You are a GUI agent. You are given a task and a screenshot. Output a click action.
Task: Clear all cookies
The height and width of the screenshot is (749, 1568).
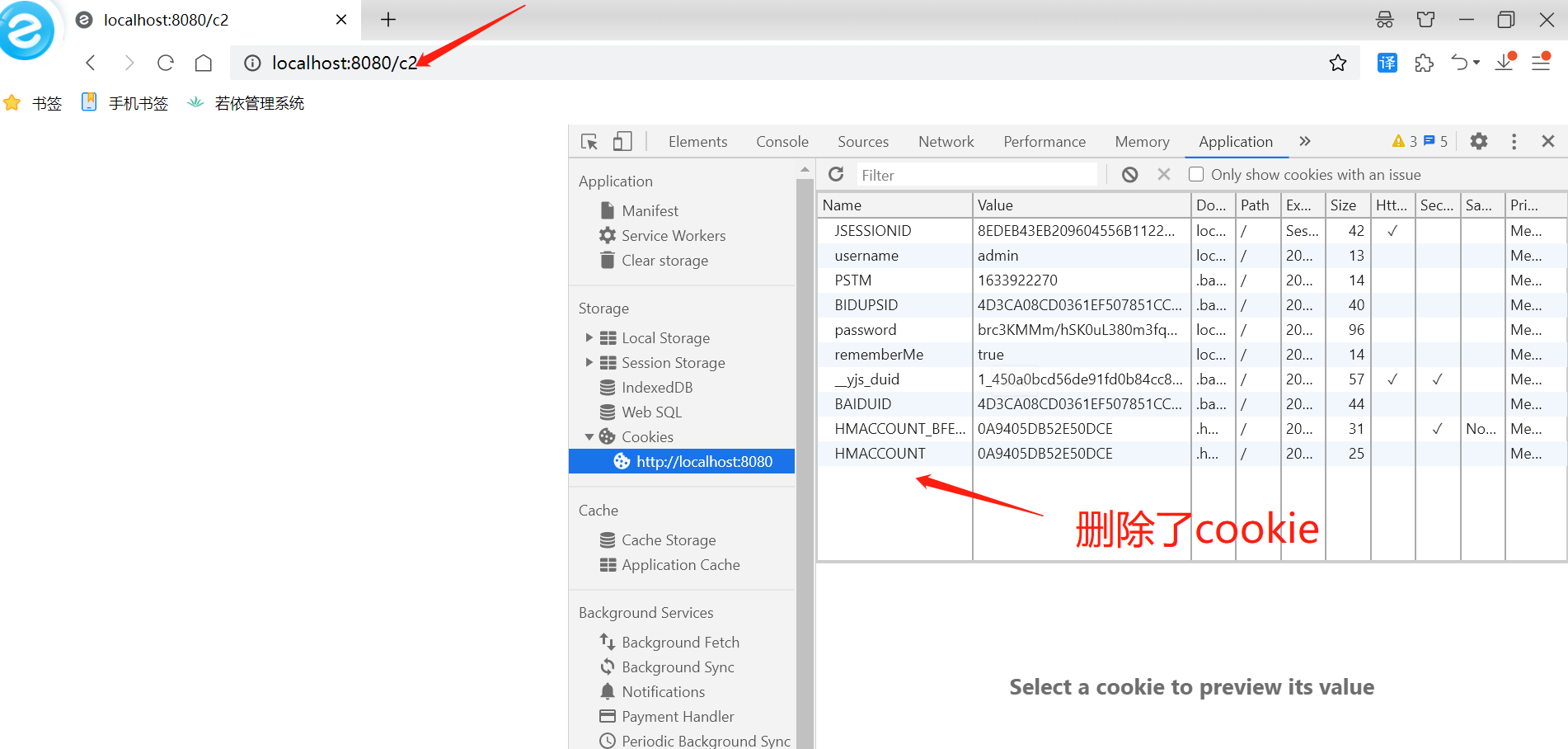point(1130,174)
